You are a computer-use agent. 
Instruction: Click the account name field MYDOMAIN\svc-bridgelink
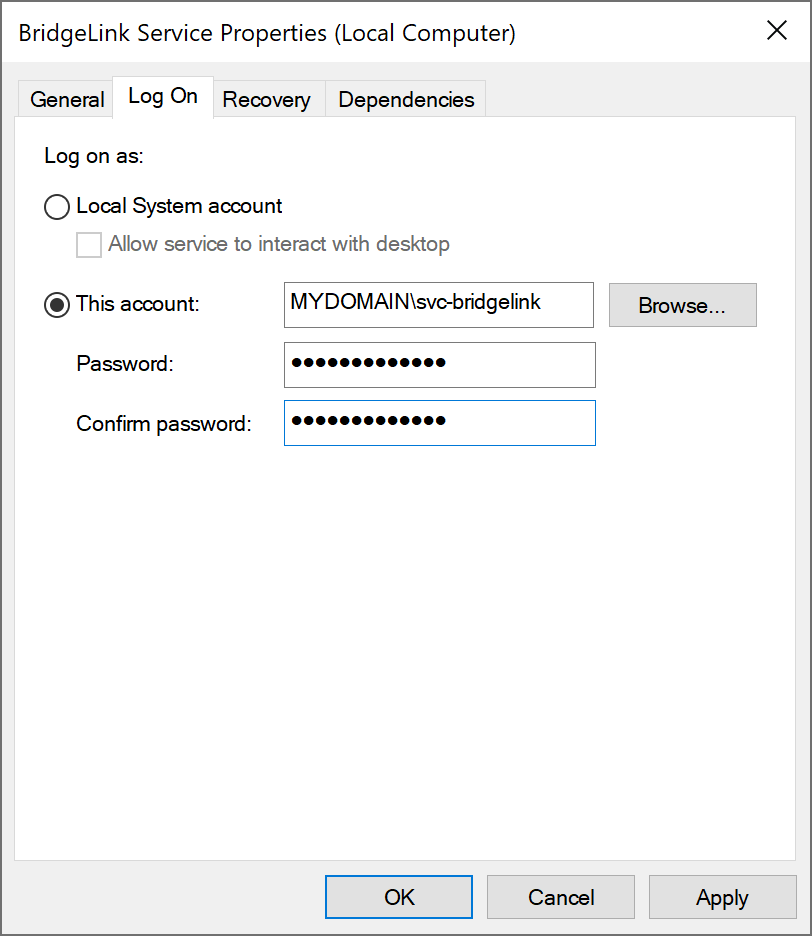(439, 305)
